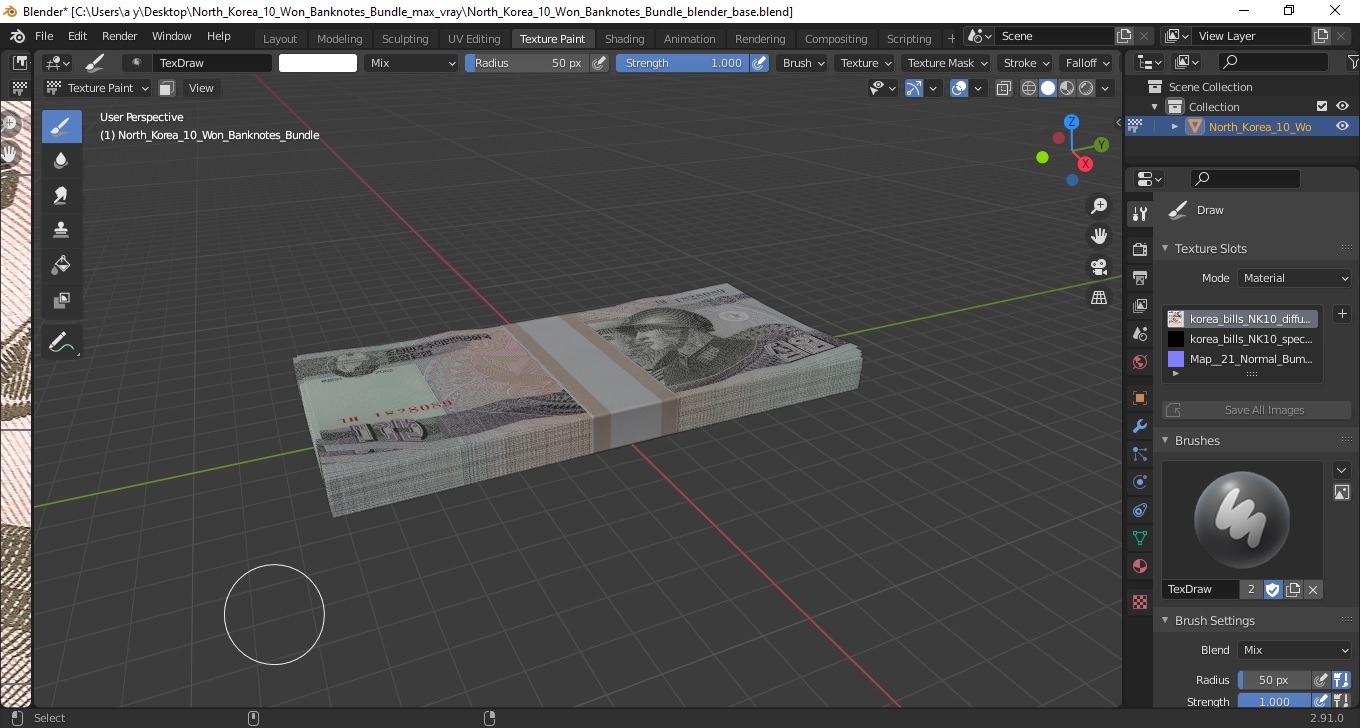This screenshot has height=728, width=1360.
Task: Click the white brush color swatch
Action: point(318,63)
